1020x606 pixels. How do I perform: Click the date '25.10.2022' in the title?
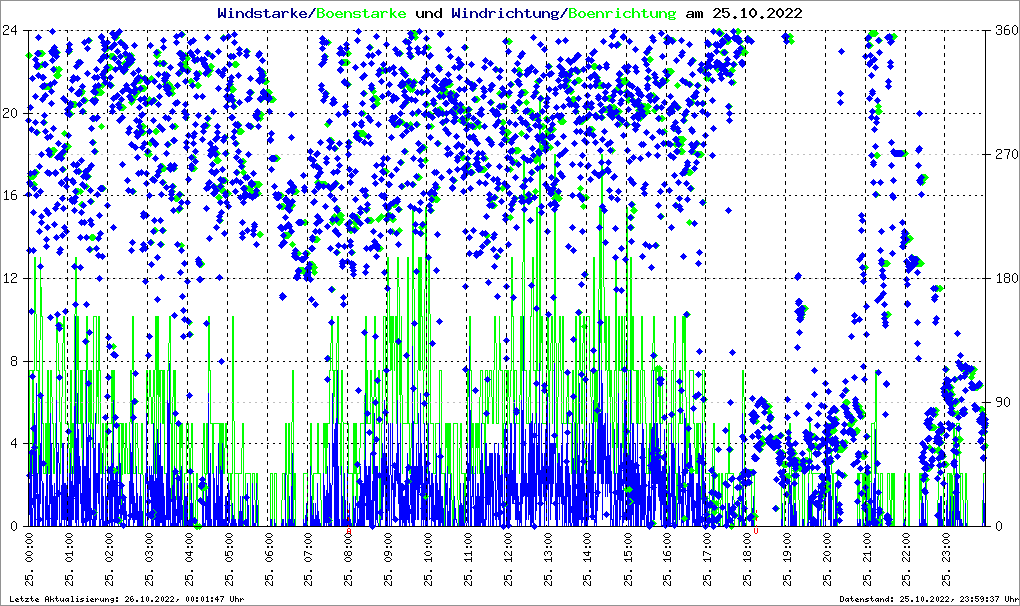(x=757, y=13)
